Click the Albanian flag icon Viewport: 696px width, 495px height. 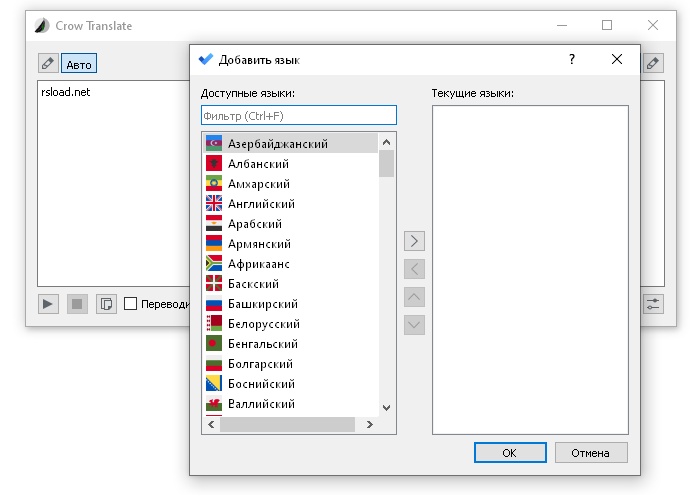pyautogui.click(x=214, y=163)
